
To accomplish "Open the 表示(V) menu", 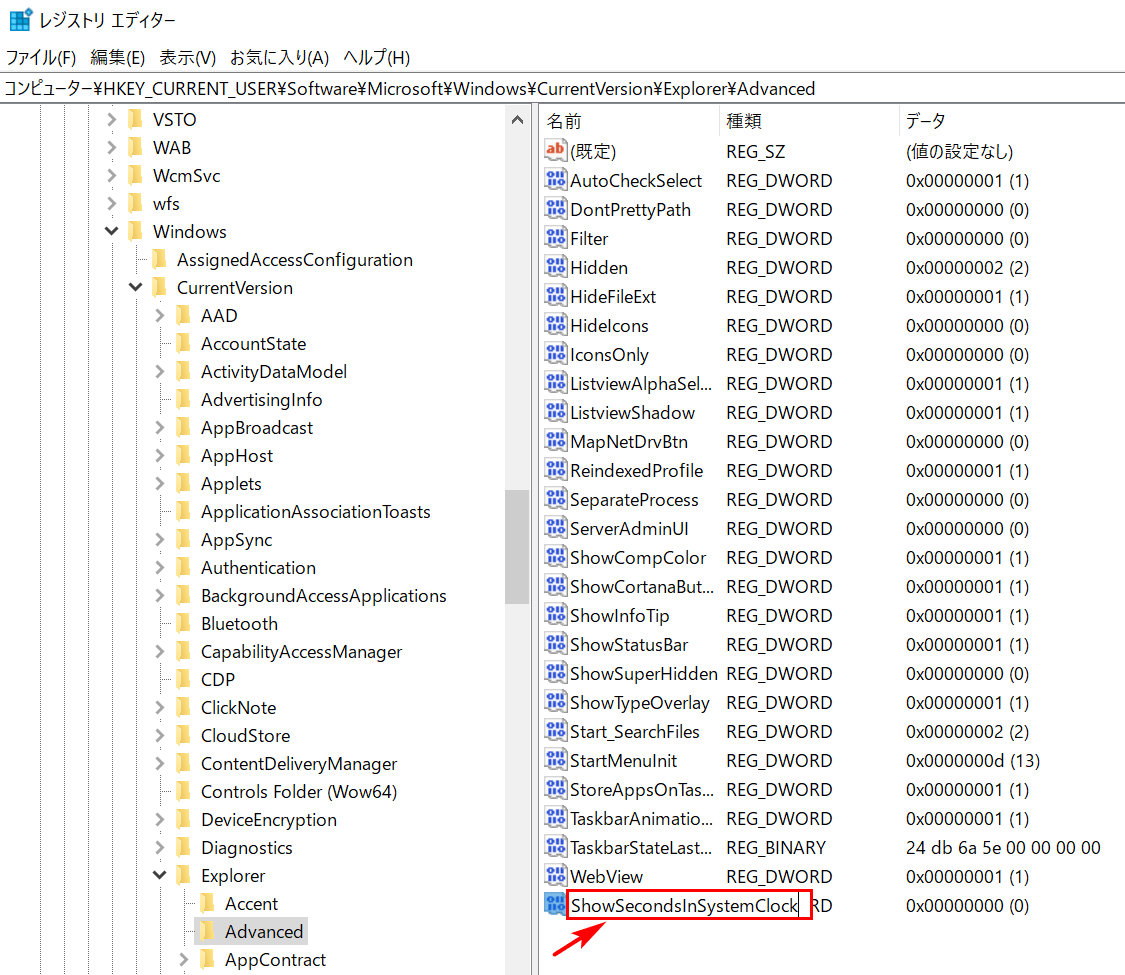I will pos(187,57).
